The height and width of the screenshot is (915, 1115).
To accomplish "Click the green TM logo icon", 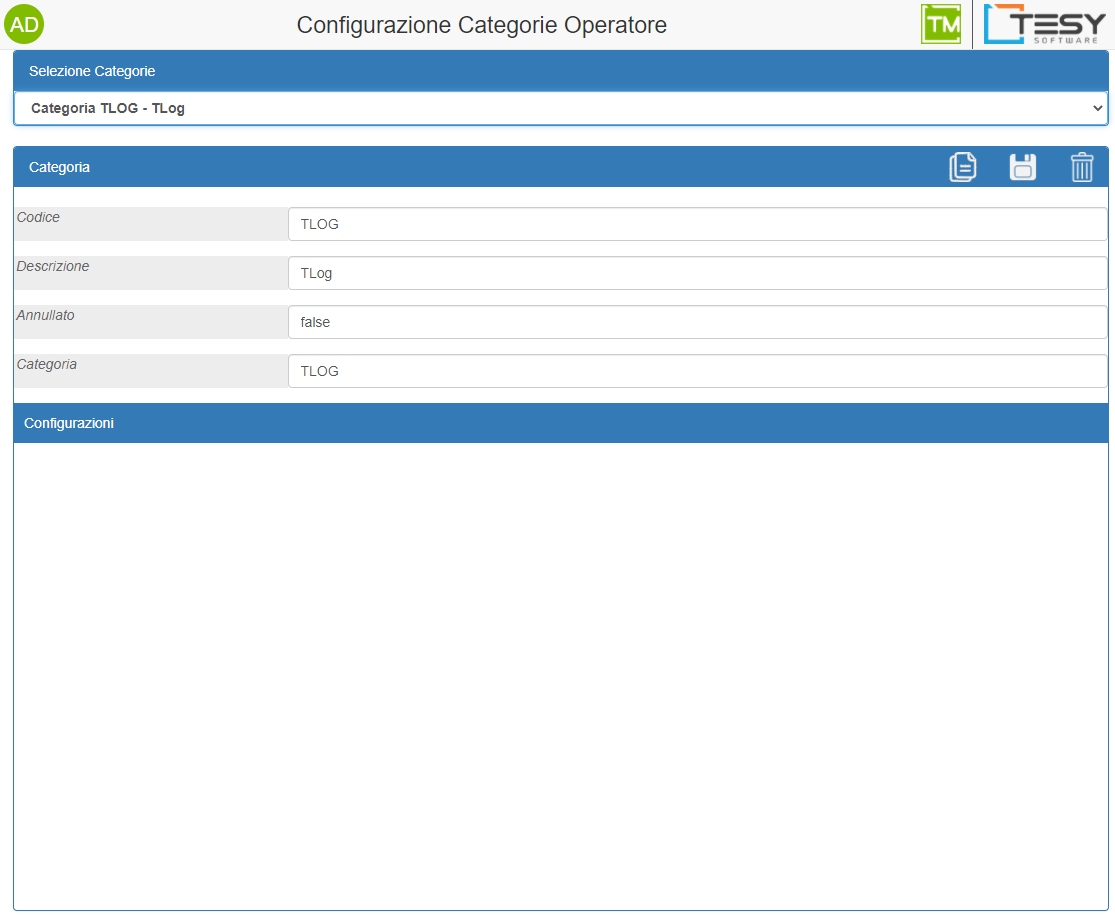I will coord(940,24).
